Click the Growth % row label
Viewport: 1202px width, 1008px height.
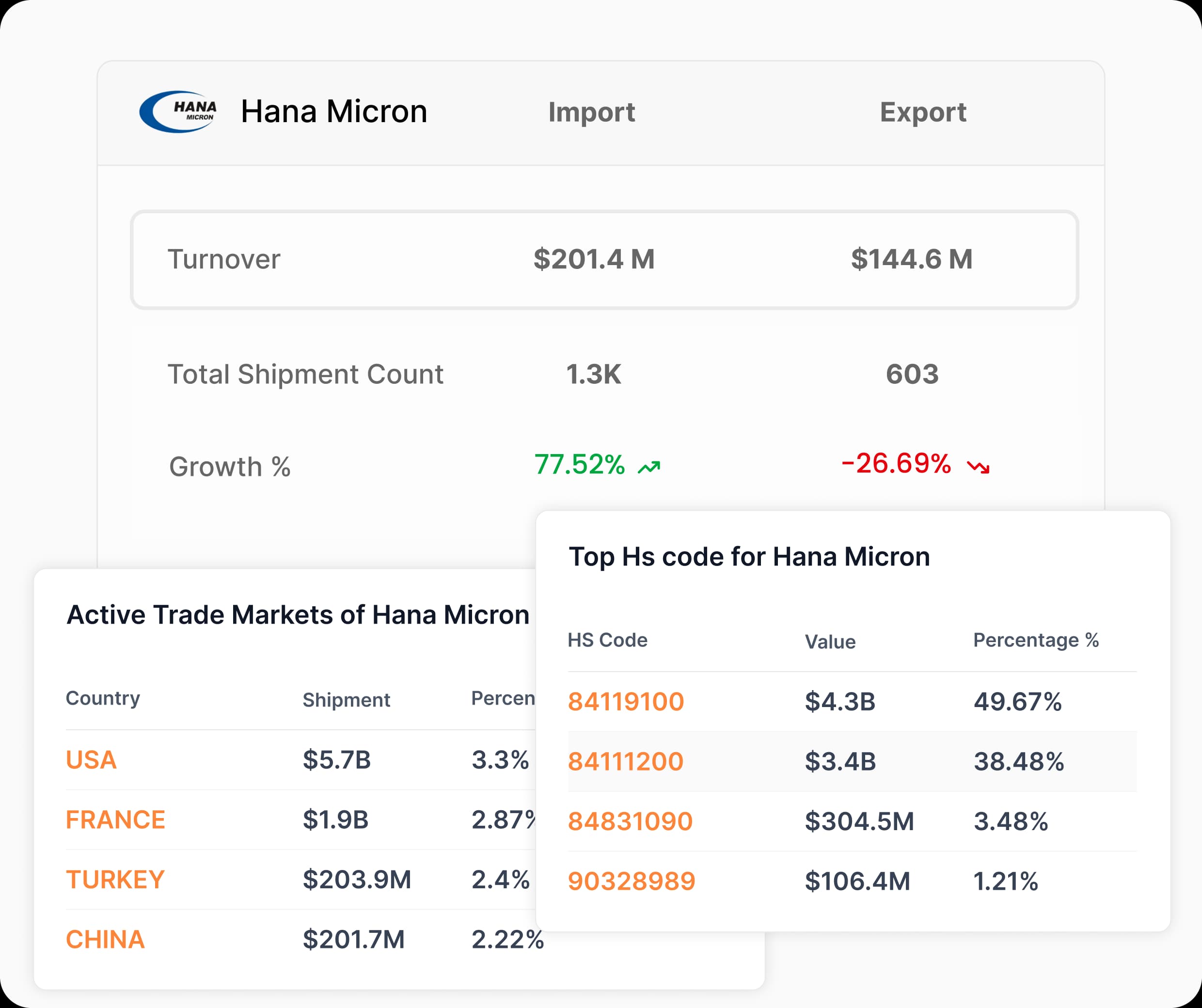[230, 467]
